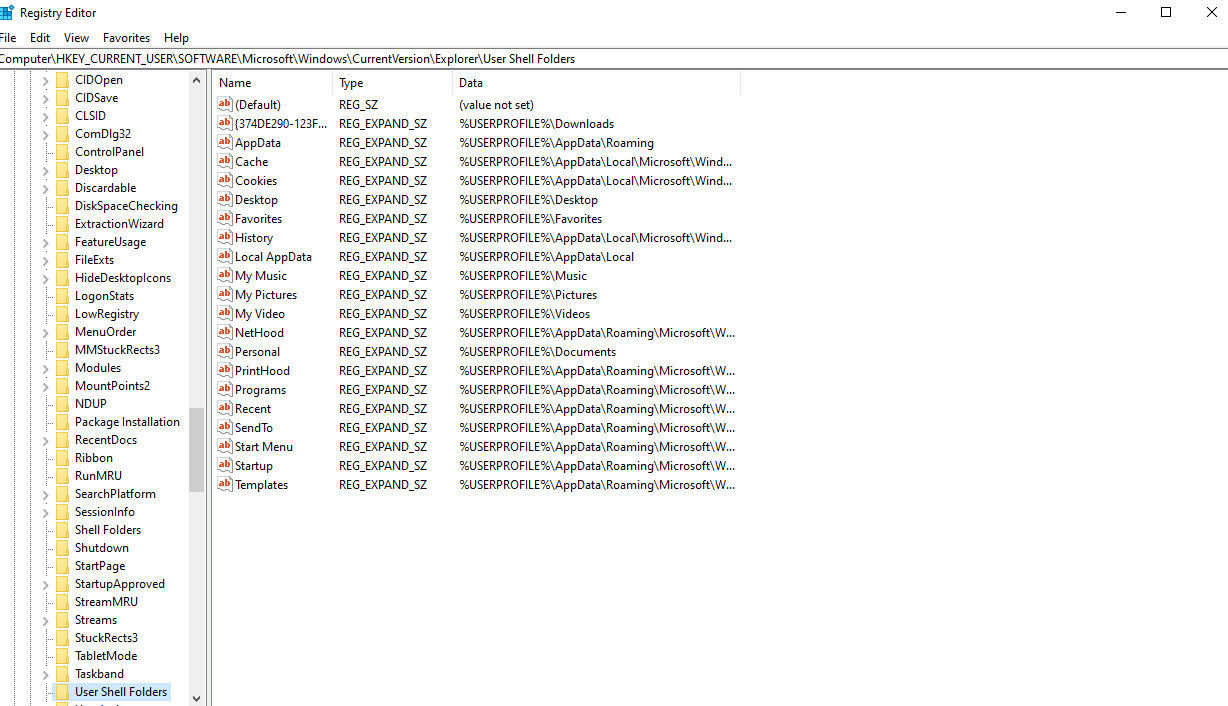Expand the FeatureUsage key
1228x706 pixels.
pyautogui.click(x=45, y=242)
